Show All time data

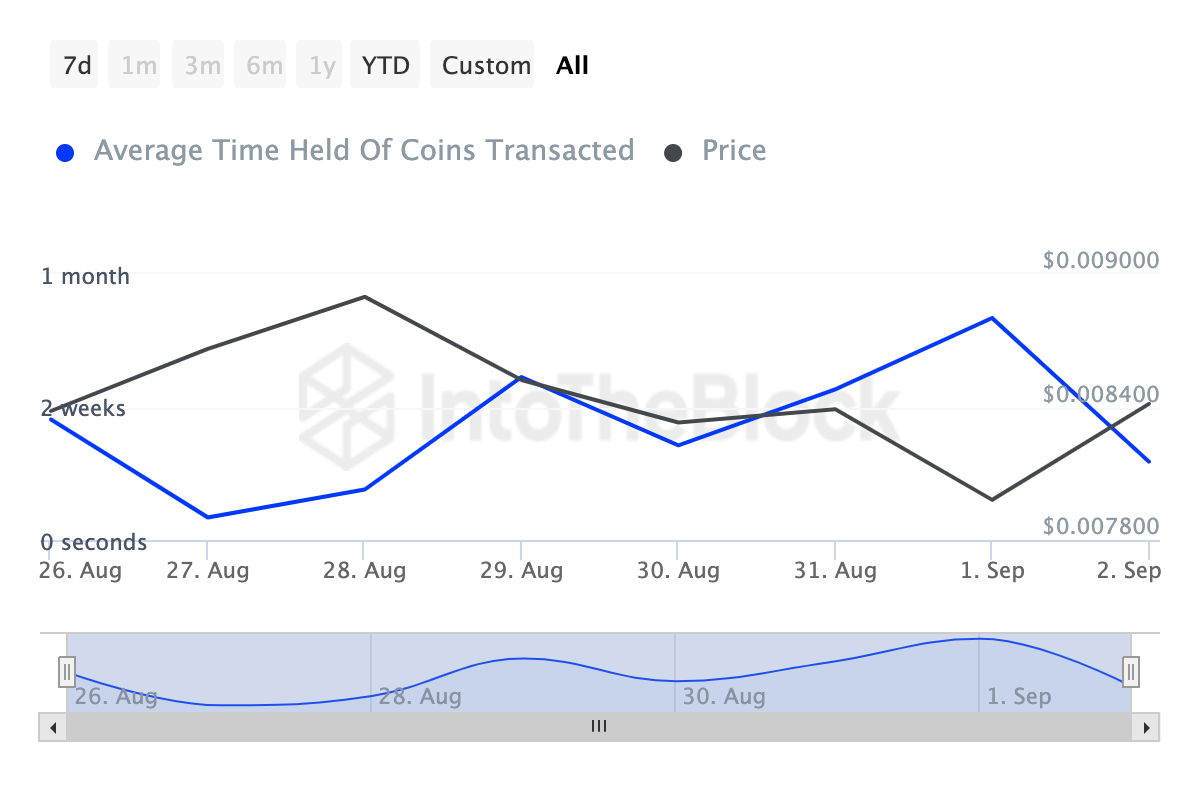pyautogui.click(x=573, y=66)
